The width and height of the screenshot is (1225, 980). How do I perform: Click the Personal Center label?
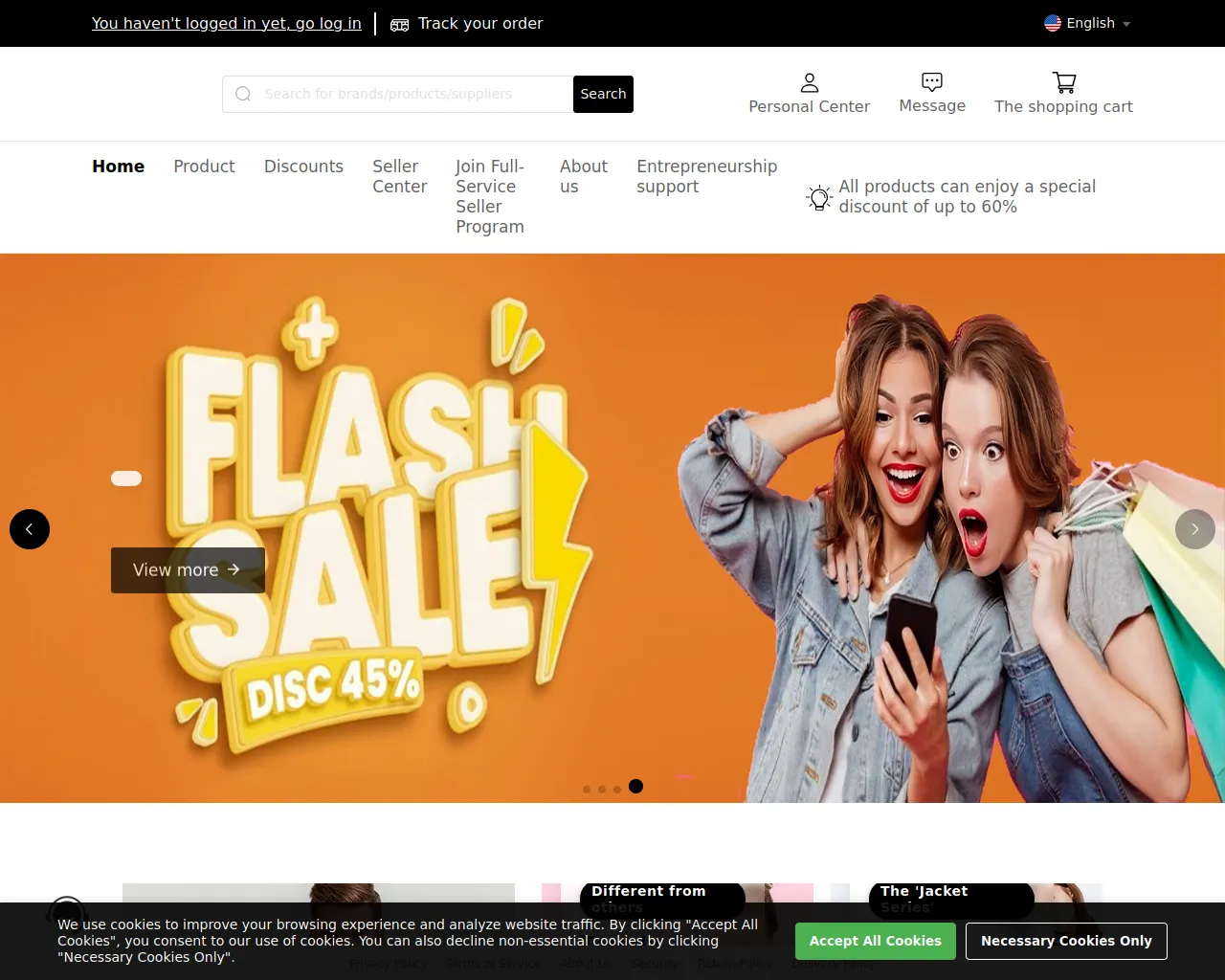[x=810, y=106]
